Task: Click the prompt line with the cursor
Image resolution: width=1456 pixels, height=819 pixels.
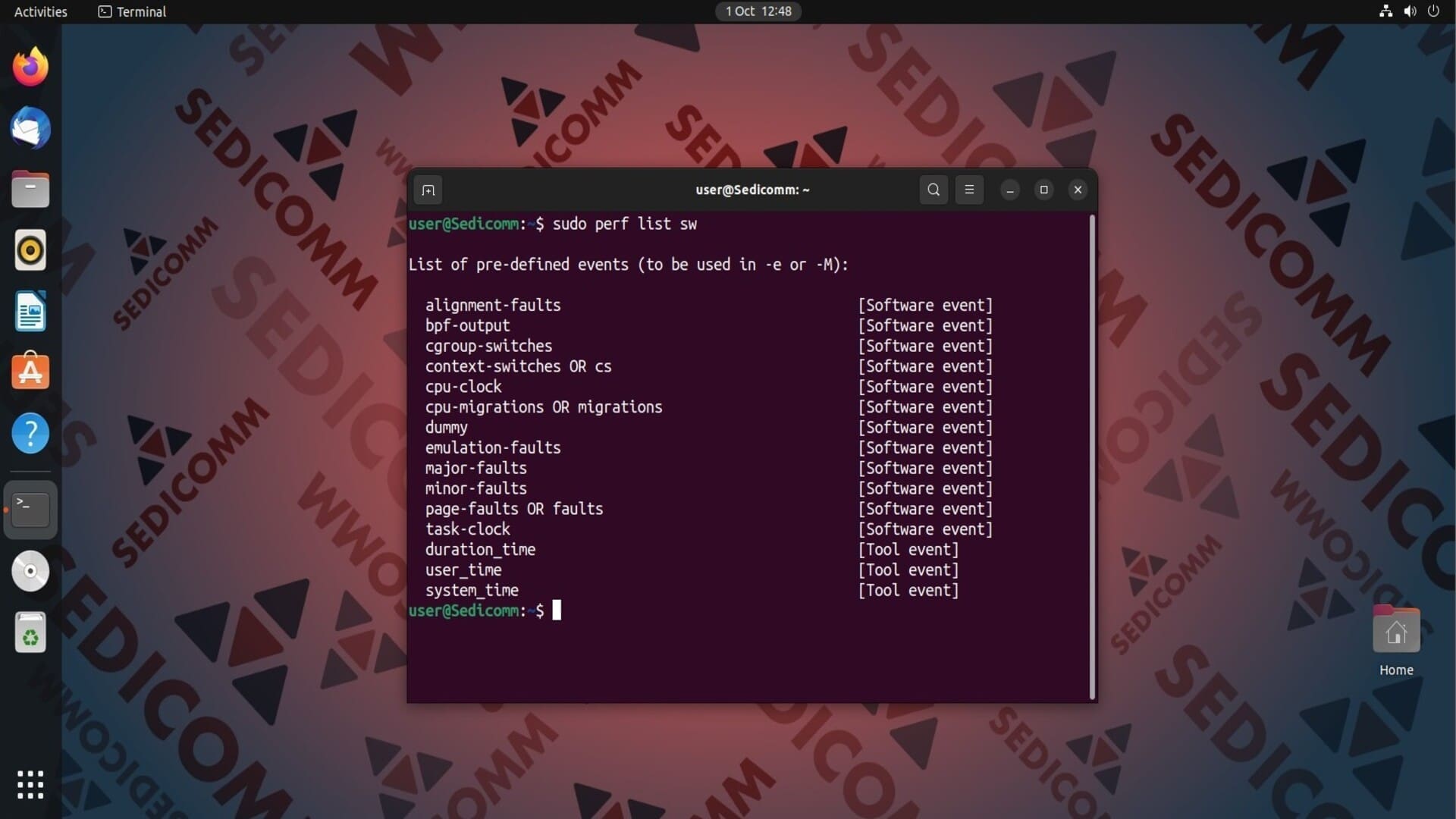Action: (x=485, y=610)
